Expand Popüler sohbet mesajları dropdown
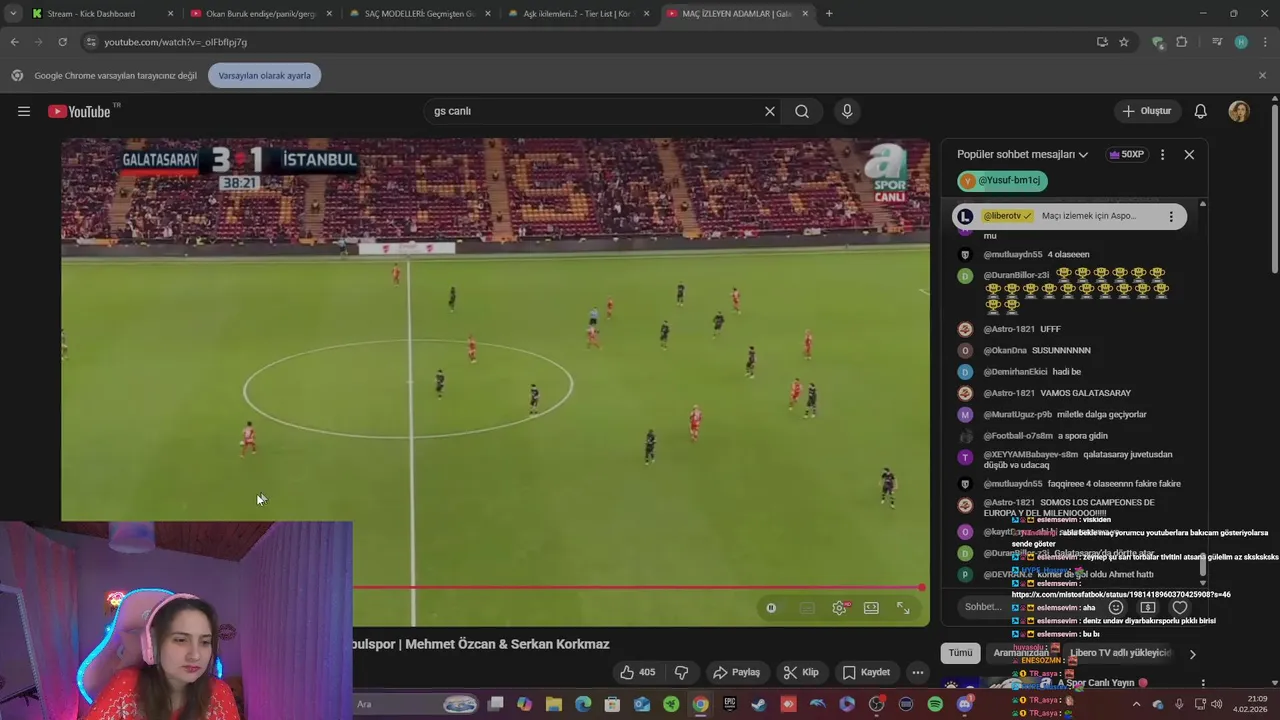Screen dimensions: 1280x720 pyautogui.click(x=1022, y=154)
